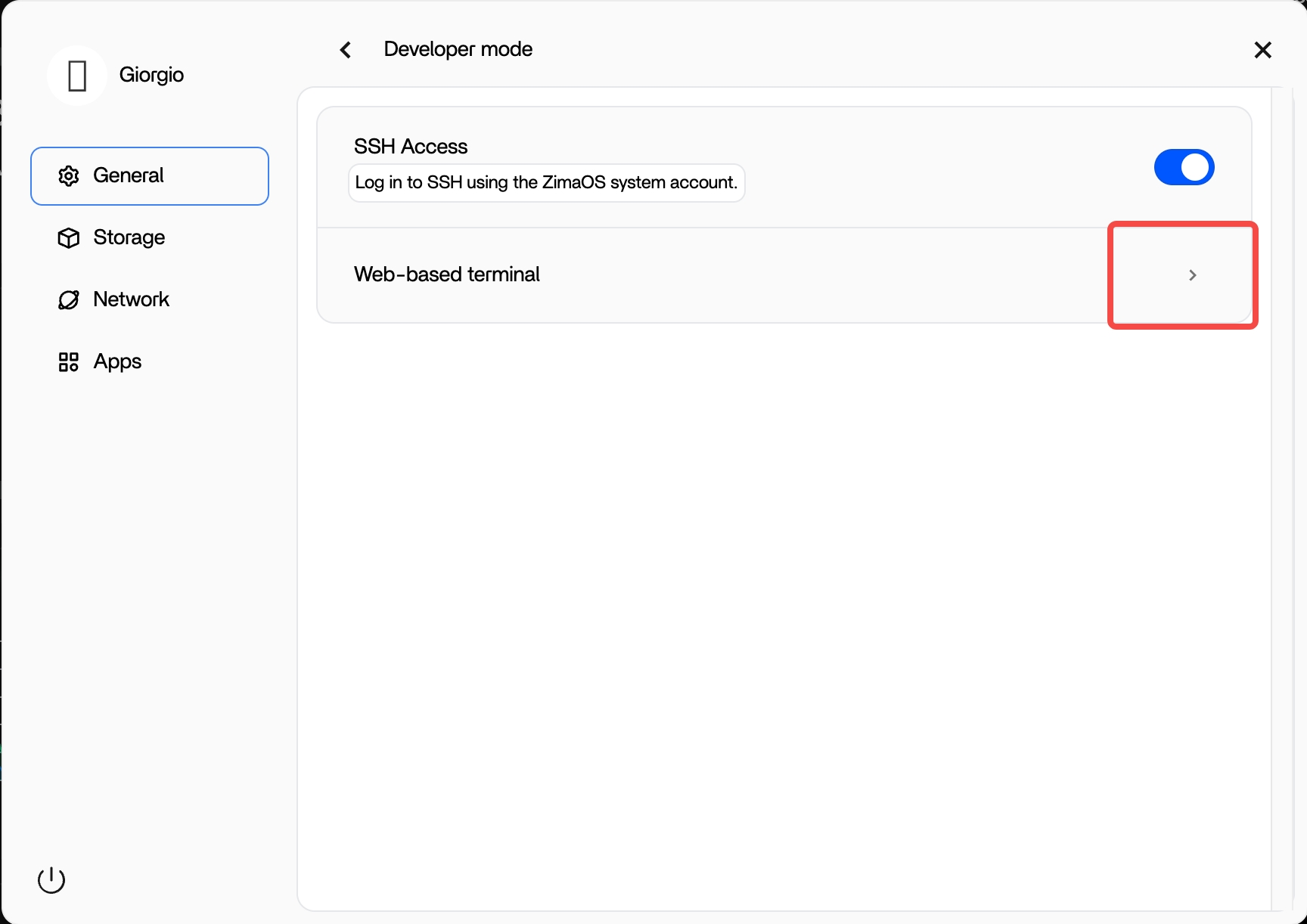Screen dimensions: 1307x924
Task: Click the gear icon beside General
Action: click(x=69, y=176)
